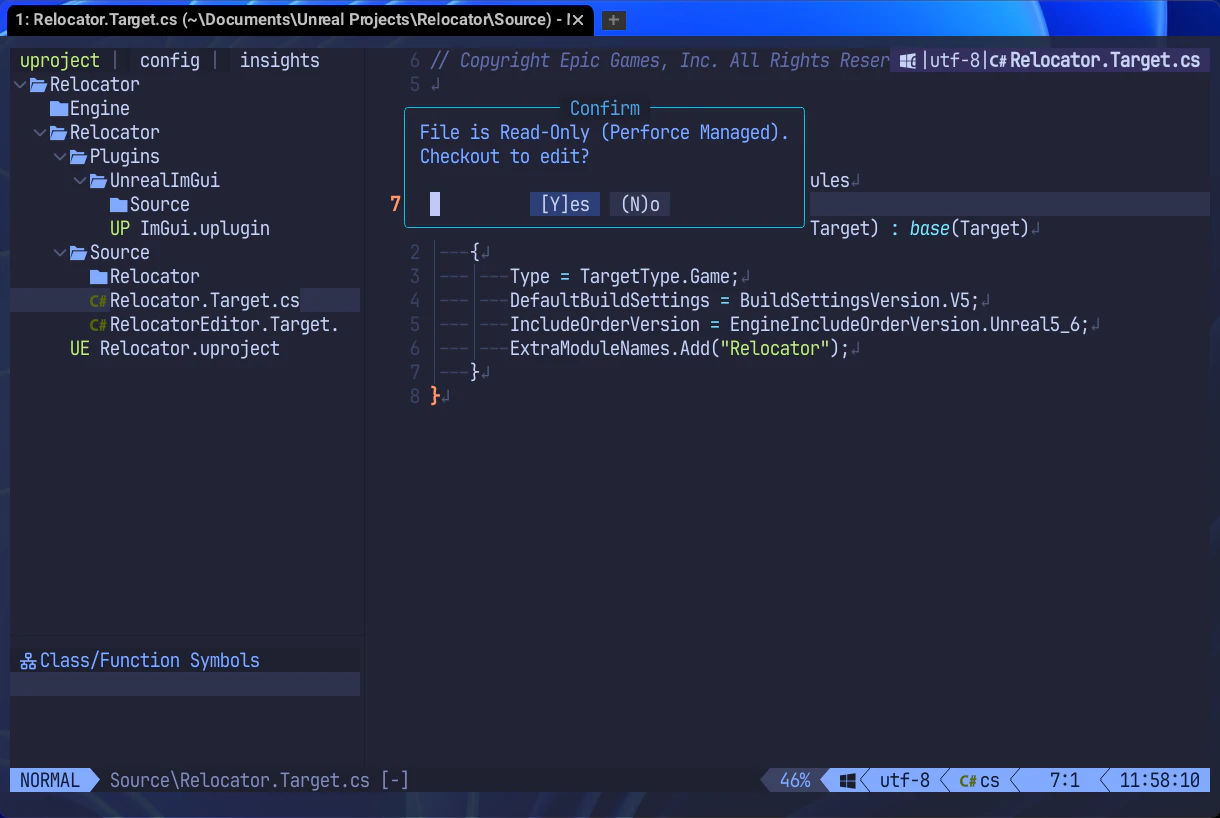Confirm checkout with the [Y]es button
1220x818 pixels.
pyautogui.click(x=565, y=205)
